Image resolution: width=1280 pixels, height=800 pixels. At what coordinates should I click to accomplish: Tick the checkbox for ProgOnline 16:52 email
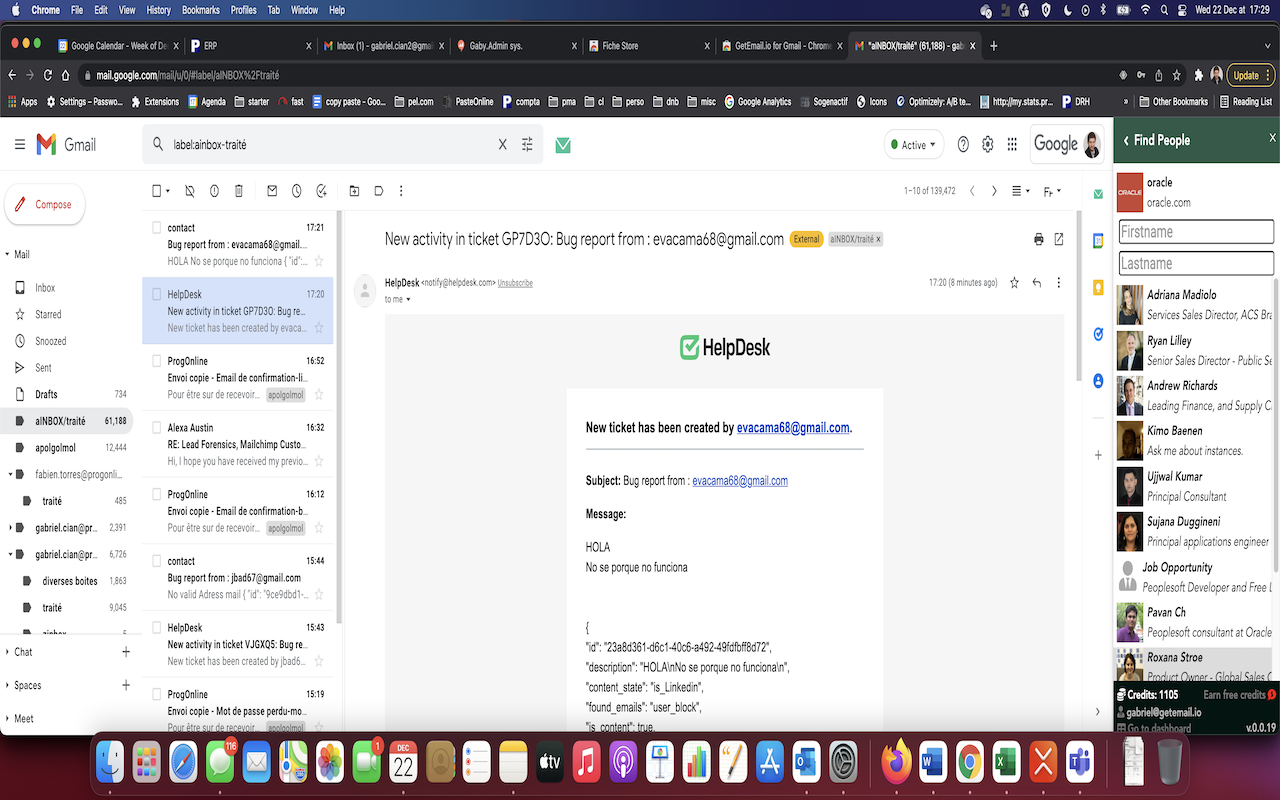point(156,361)
